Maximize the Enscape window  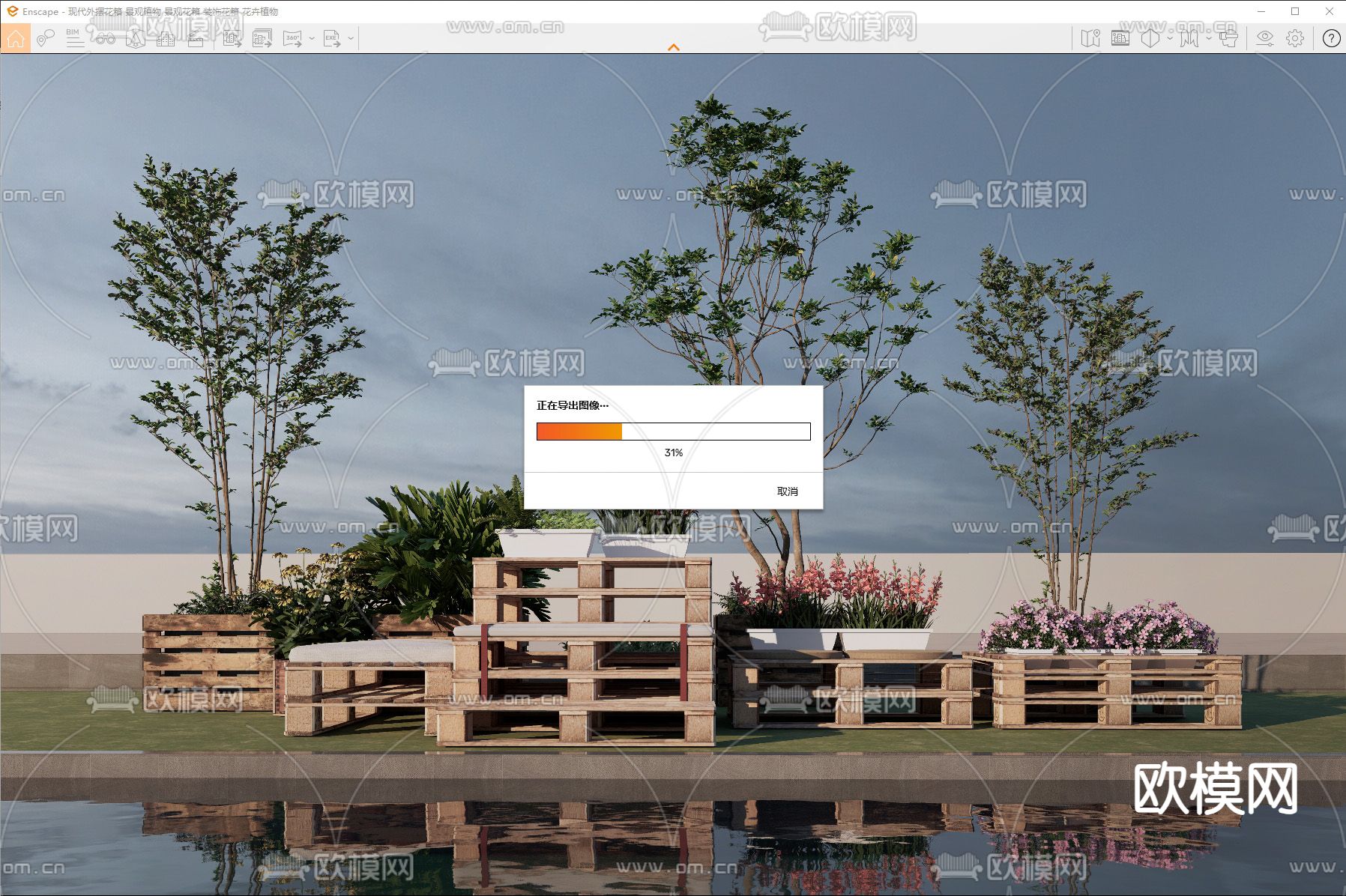point(1295,11)
